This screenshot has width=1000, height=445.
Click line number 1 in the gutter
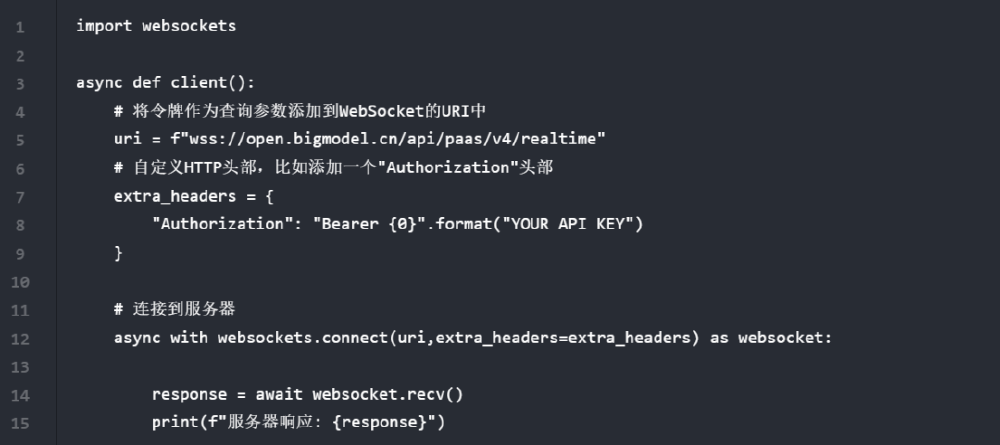pos(19,26)
